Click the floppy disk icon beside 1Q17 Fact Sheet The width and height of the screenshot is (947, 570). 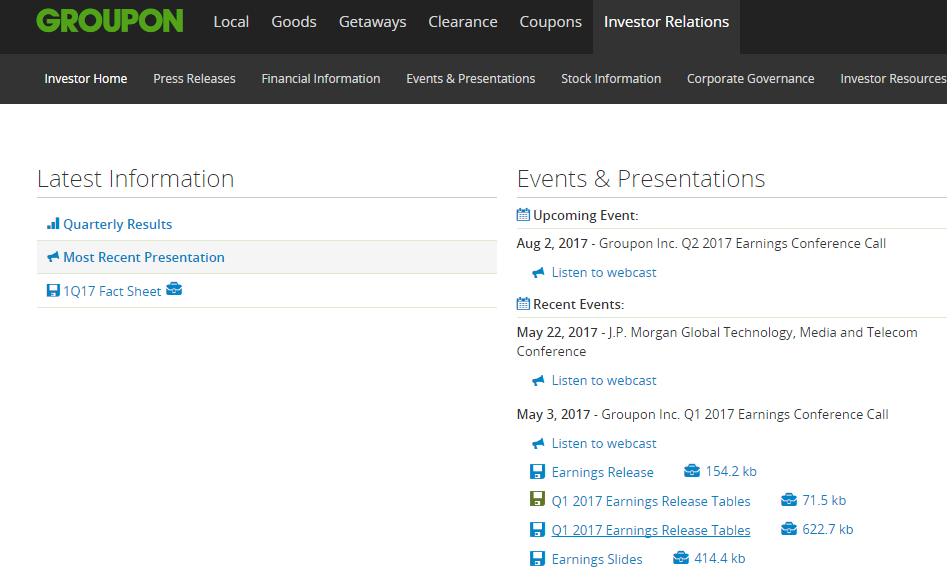coord(53,290)
